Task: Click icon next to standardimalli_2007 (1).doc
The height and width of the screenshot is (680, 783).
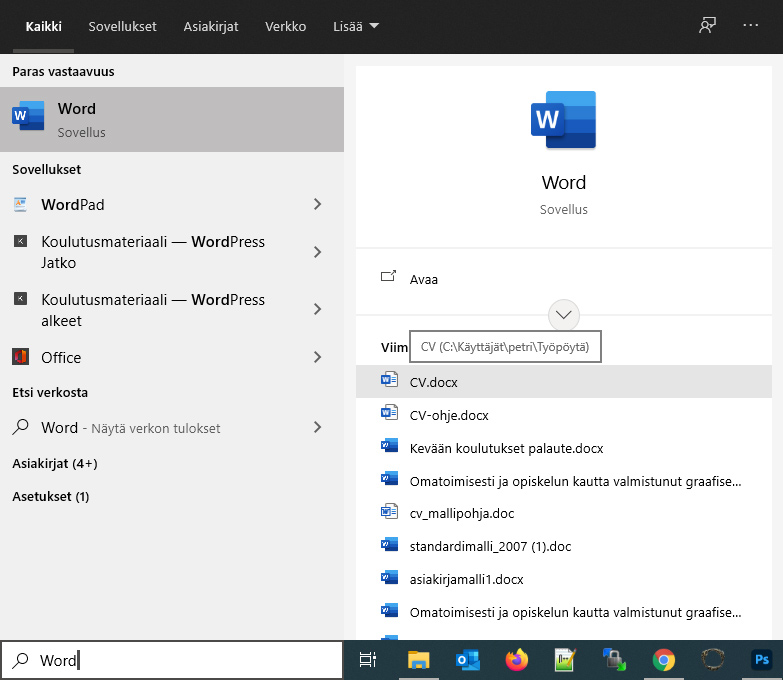Action: click(389, 544)
